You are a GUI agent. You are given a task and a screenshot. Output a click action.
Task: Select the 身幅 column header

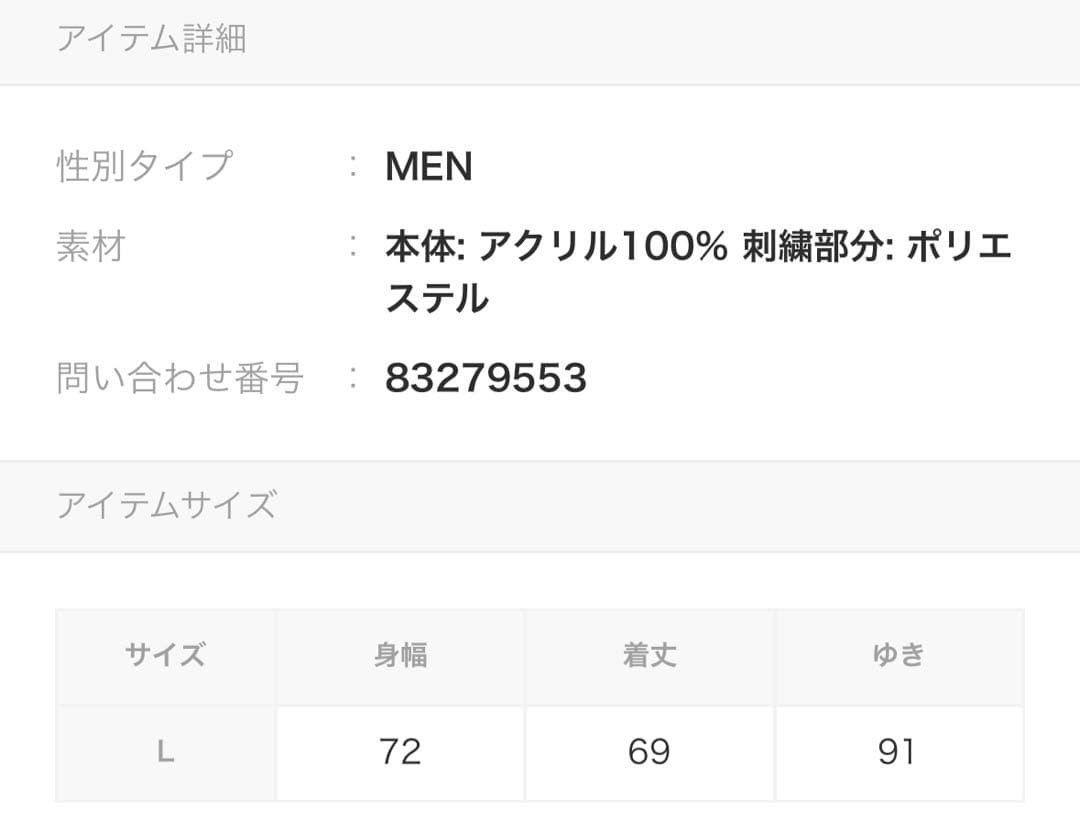coord(400,656)
